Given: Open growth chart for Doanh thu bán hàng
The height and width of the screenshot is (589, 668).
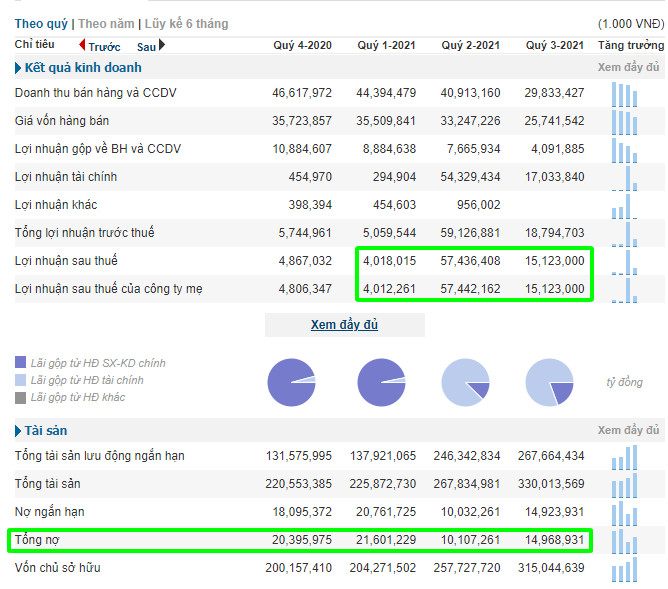Looking at the screenshot, I should pyautogui.click(x=625, y=94).
